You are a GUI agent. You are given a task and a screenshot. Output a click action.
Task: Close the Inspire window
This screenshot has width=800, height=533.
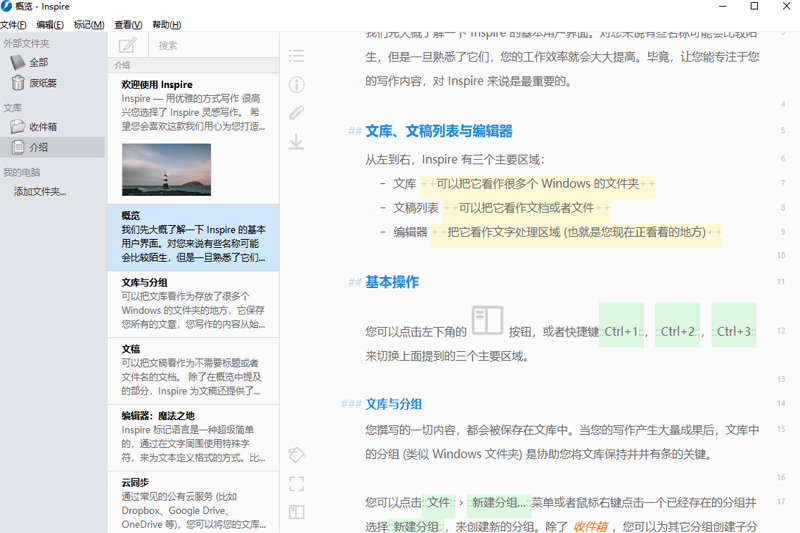click(786, 6)
